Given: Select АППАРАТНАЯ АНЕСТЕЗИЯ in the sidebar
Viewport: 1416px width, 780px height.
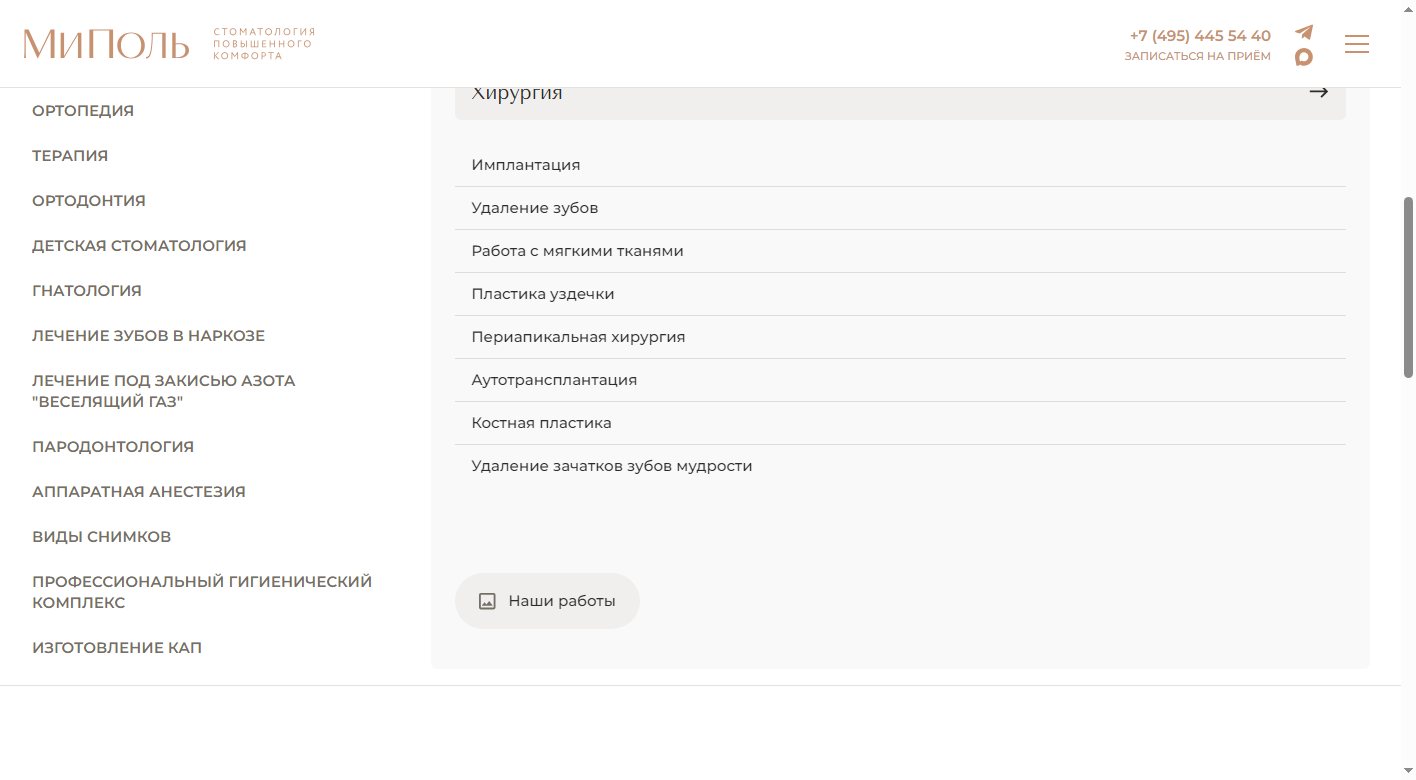Looking at the screenshot, I should [139, 492].
